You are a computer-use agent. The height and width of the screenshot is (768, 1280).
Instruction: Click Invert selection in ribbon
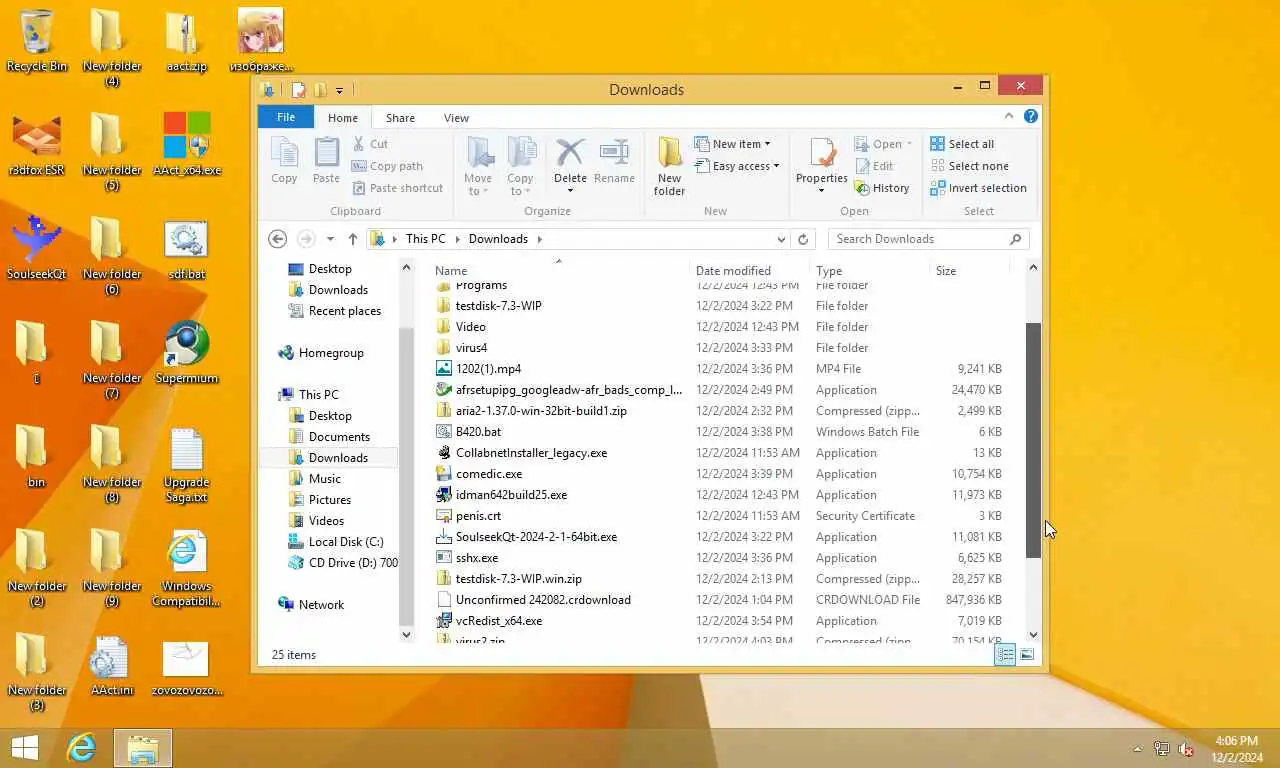point(978,188)
